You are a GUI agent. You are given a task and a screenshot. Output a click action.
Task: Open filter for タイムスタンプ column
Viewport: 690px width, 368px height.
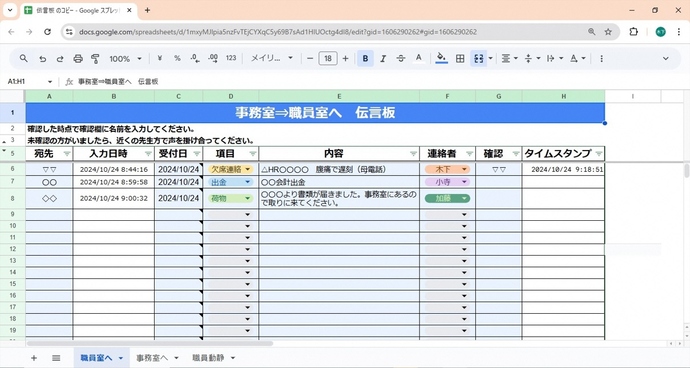coord(598,154)
